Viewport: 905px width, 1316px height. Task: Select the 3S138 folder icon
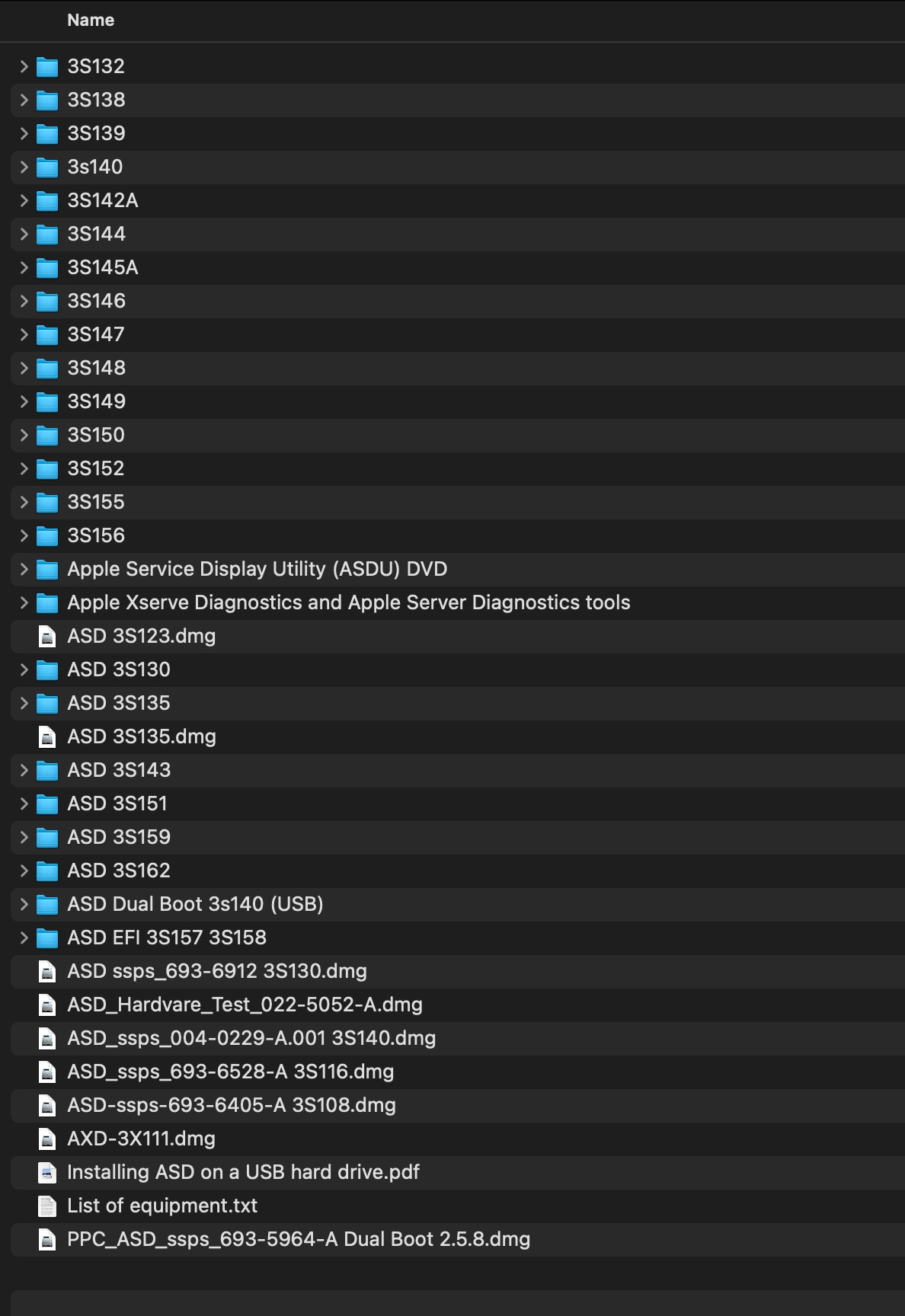pyautogui.click(x=47, y=101)
